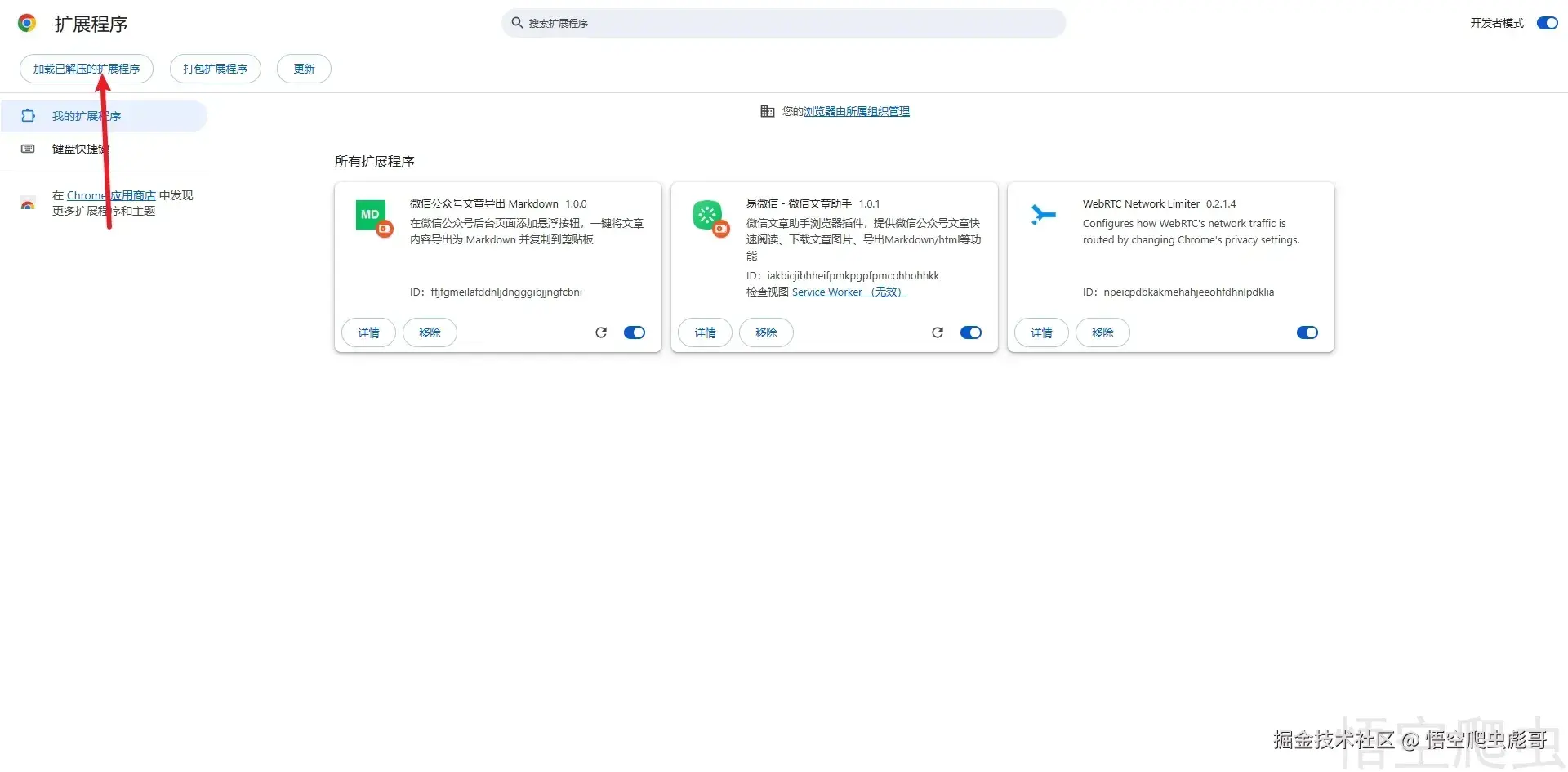Open 详情 for 微信公众号文章导出 Markdown
Screen dimensions: 1568x772
(368, 332)
